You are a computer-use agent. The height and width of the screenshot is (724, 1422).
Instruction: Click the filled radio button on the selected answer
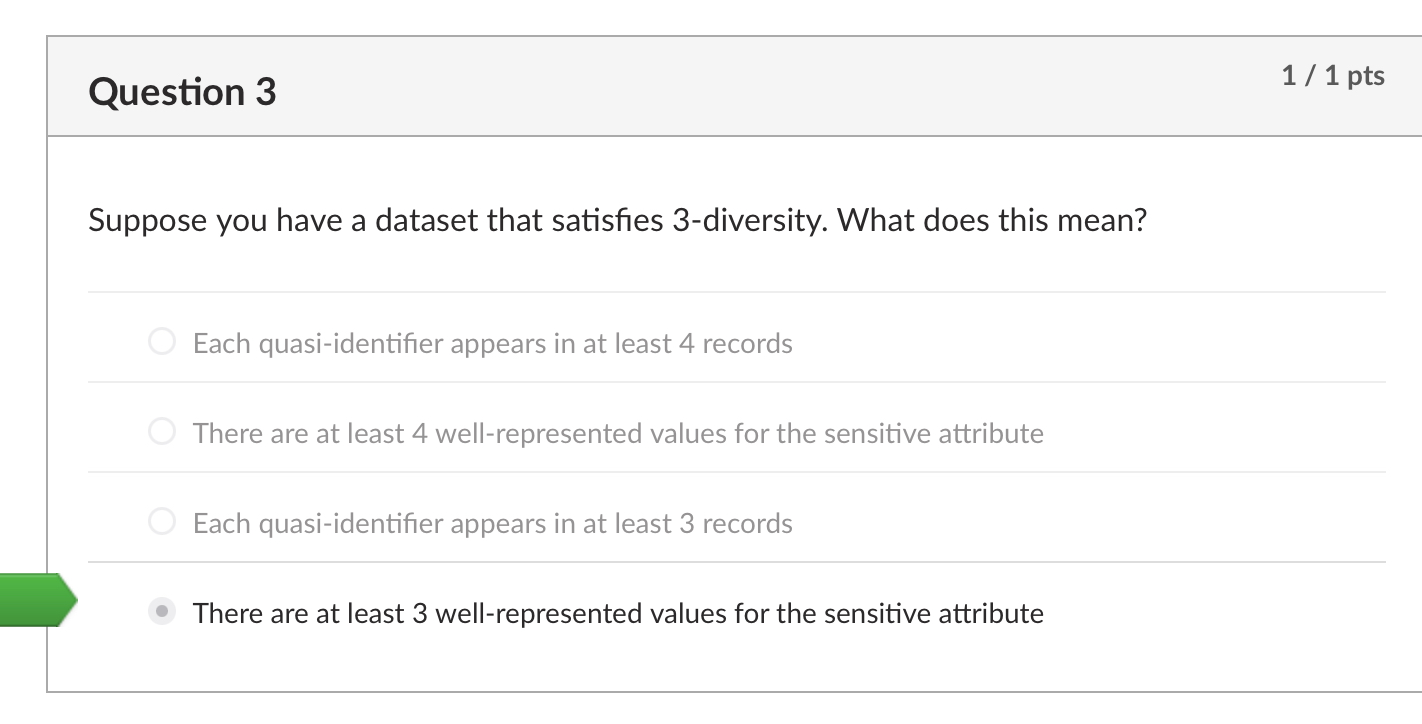[x=161, y=611]
